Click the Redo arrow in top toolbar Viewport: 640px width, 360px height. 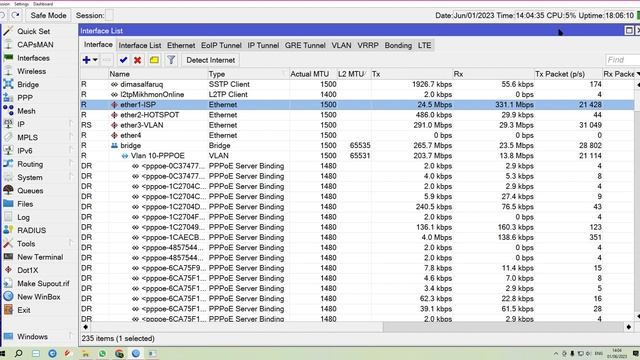click(x=16, y=15)
